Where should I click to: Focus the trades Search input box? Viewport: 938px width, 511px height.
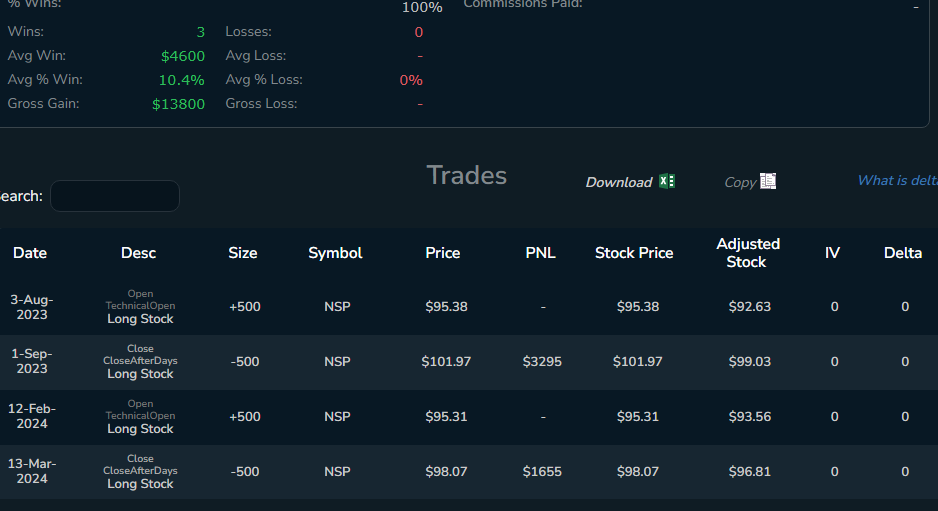(115, 196)
